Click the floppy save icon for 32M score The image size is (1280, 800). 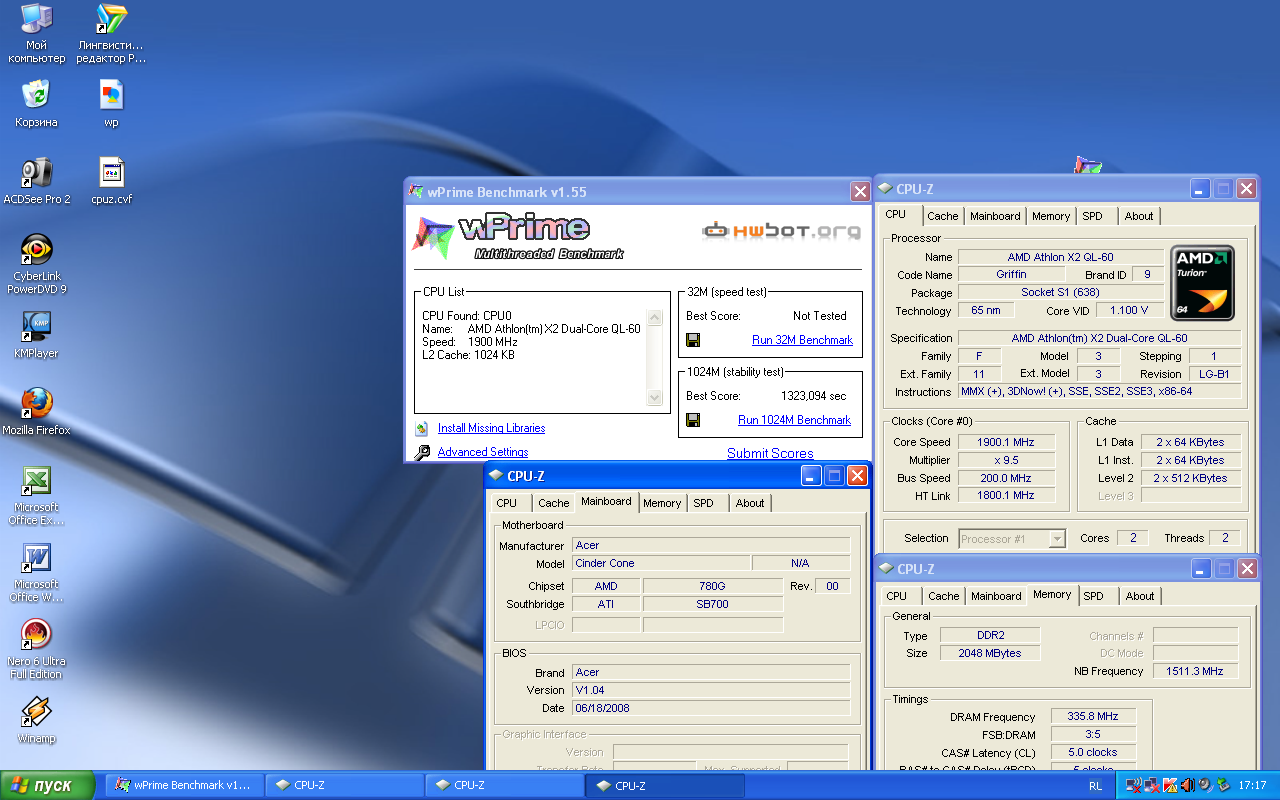click(x=693, y=340)
